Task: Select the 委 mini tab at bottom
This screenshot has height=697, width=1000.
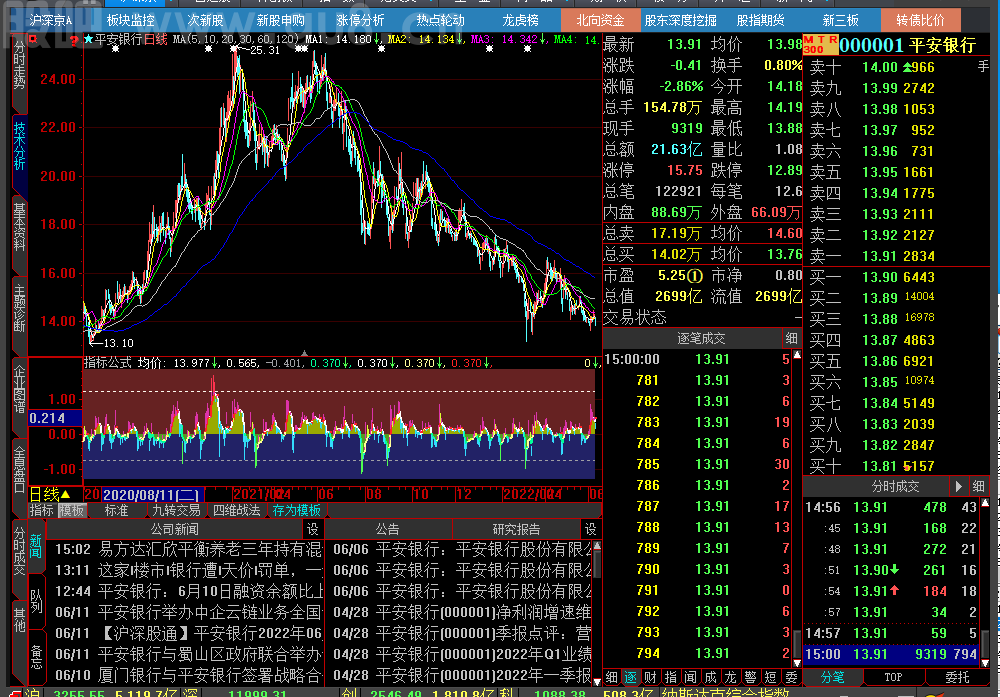Action: pos(791,677)
